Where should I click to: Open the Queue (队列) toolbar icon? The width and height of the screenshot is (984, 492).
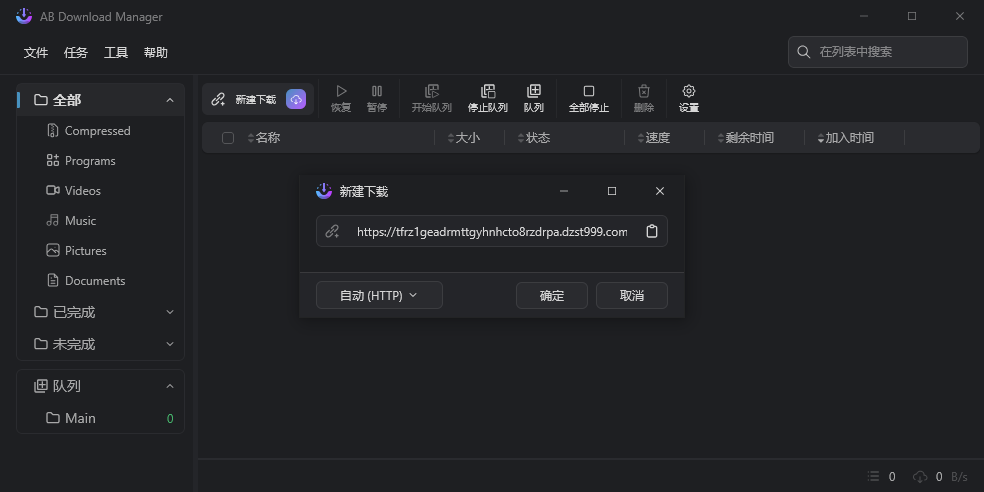pos(534,92)
